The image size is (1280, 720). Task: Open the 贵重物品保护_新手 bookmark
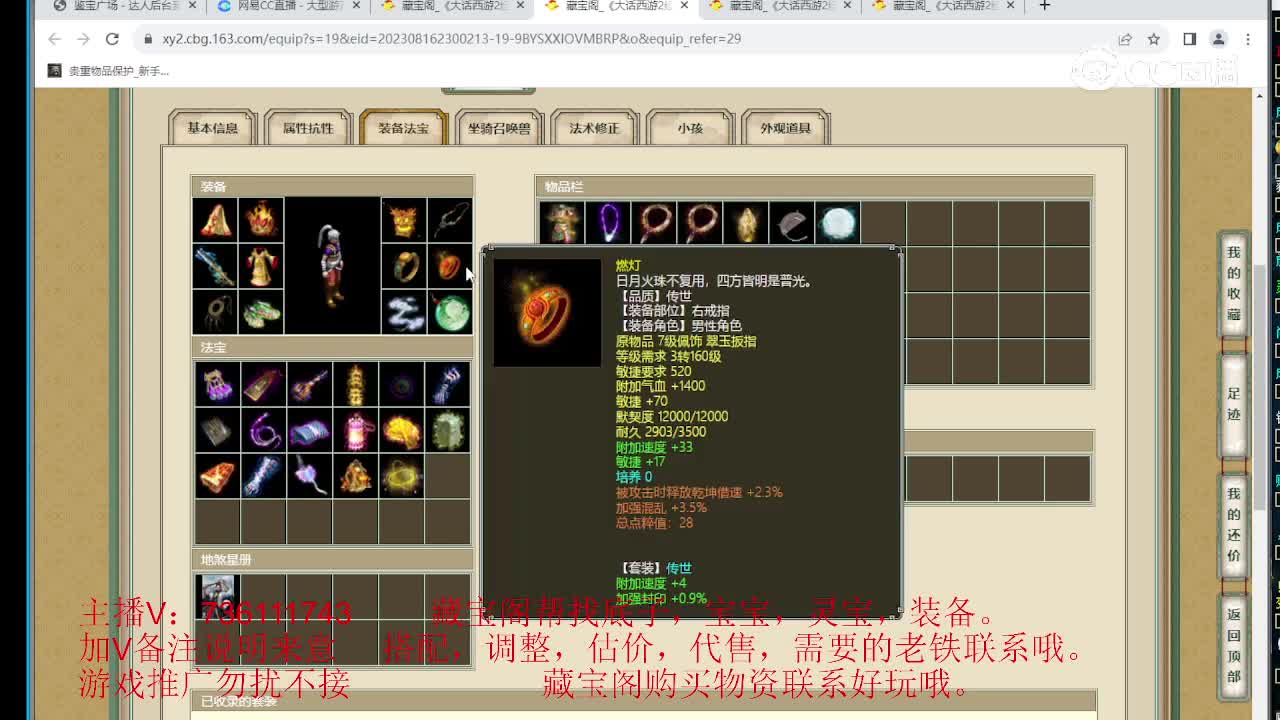click(108, 71)
